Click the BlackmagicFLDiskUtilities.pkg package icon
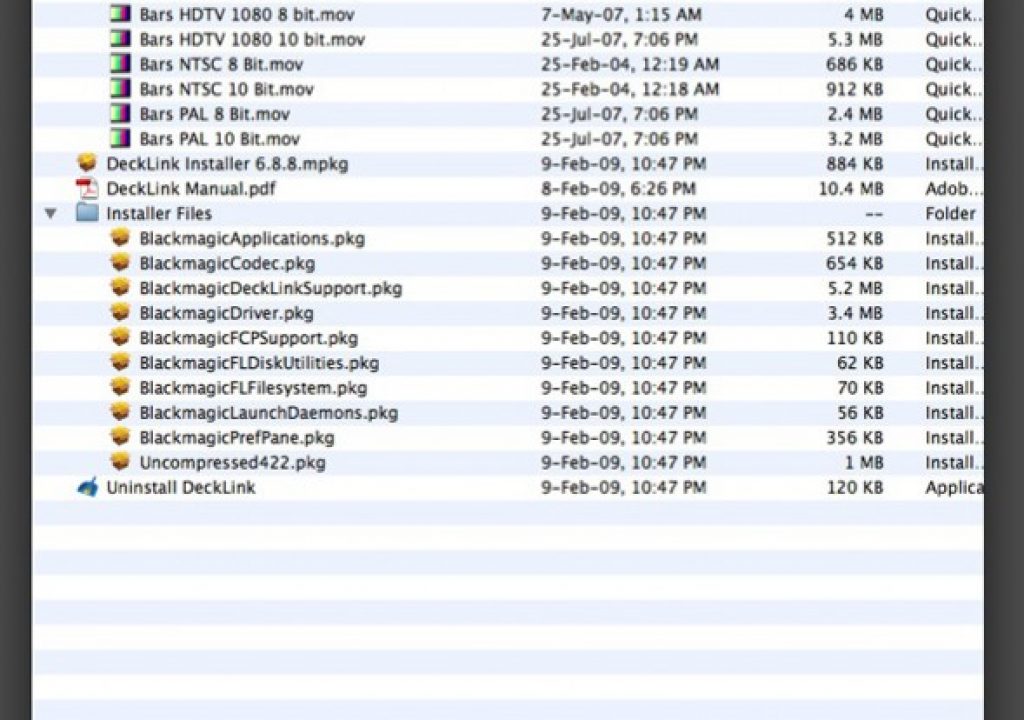 (120, 361)
